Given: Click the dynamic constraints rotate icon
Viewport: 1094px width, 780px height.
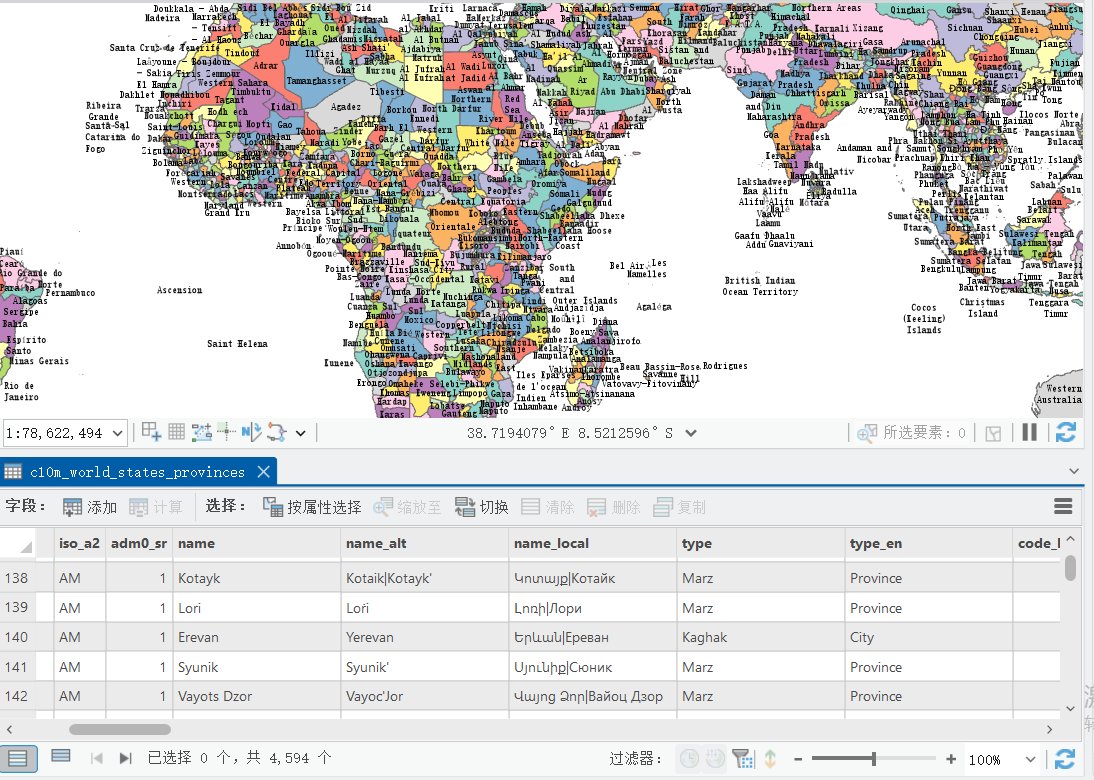Looking at the screenshot, I should 276,432.
